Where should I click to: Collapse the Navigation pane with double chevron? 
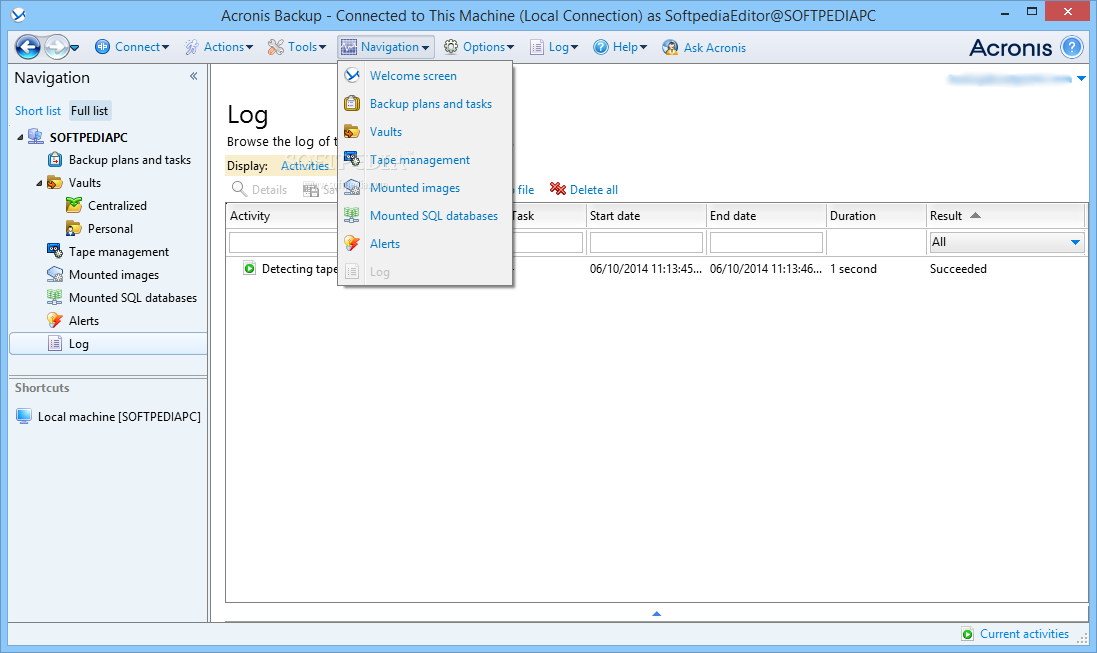click(194, 76)
